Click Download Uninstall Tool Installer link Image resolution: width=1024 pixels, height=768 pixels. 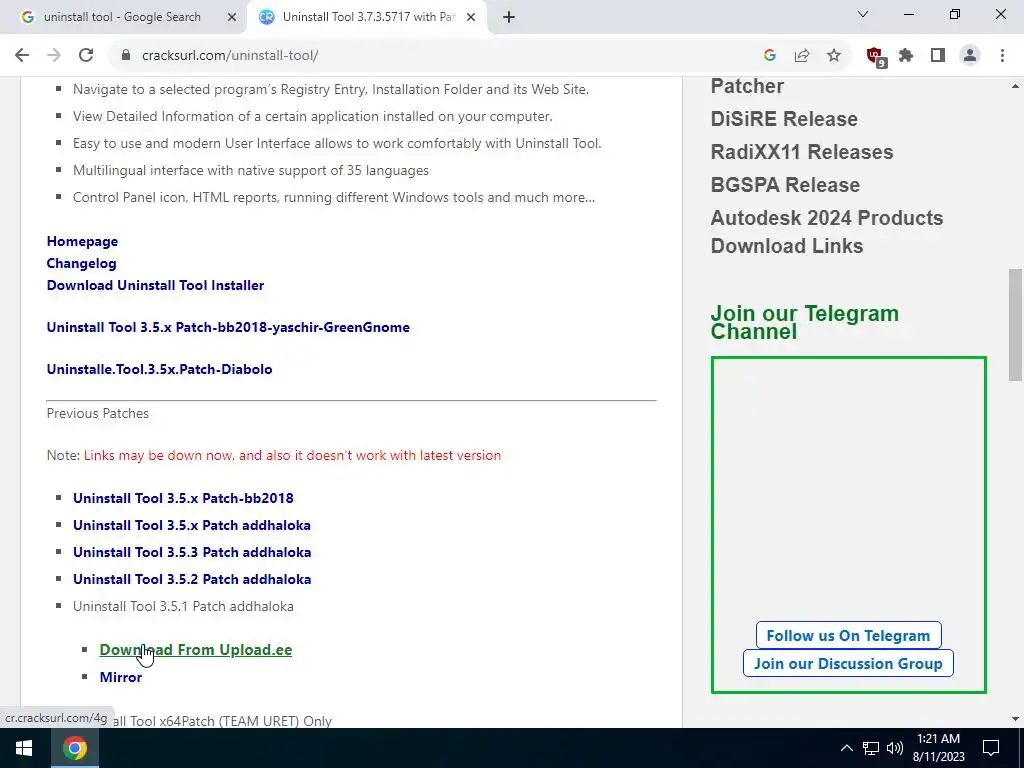click(x=155, y=285)
